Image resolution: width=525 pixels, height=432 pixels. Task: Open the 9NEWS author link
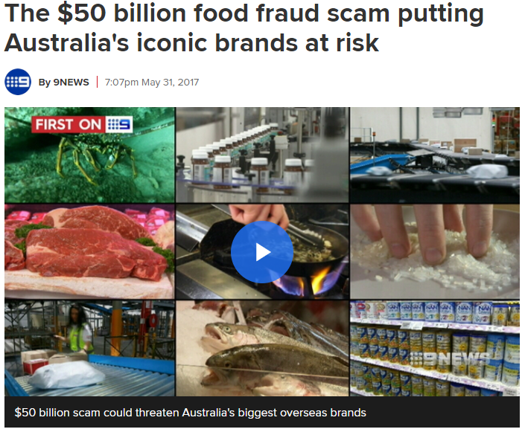pyautogui.click(x=64, y=82)
